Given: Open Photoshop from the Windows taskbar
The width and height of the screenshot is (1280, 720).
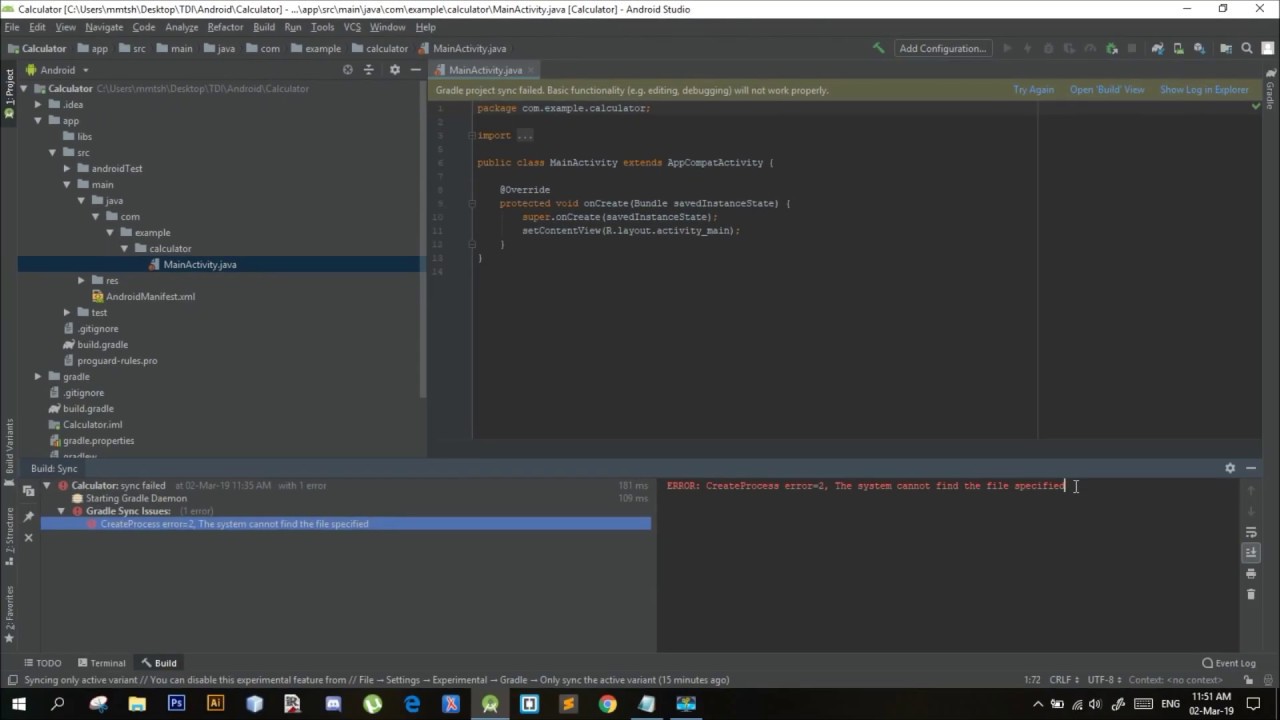Looking at the screenshot, I should tap(176, 704).
